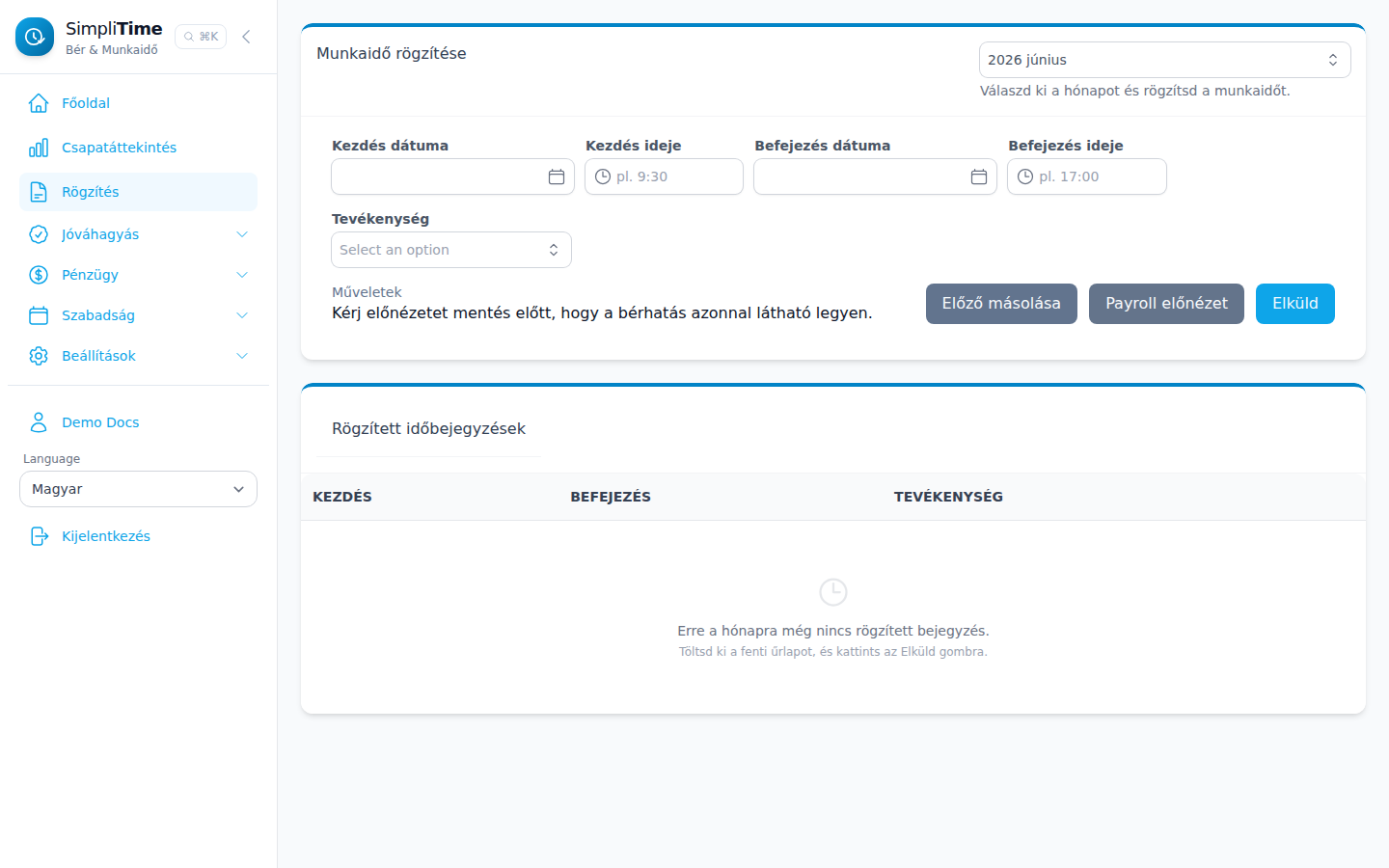Screen dimensions: 1389x868
Task: Click the Előző másolása button
Action: tap(1001, 304)
